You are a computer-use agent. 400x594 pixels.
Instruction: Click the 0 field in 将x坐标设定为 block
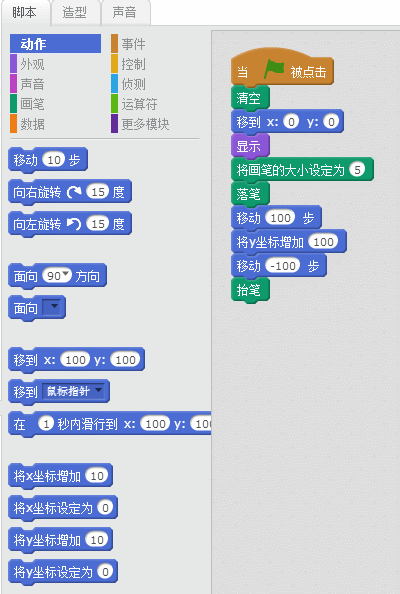(x=105, y=508)
